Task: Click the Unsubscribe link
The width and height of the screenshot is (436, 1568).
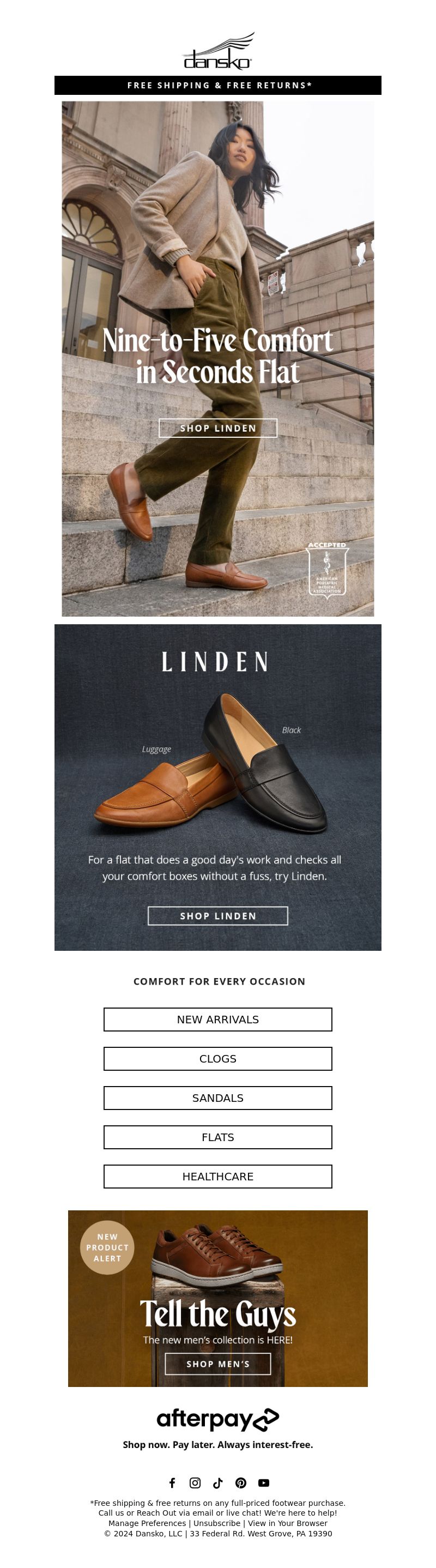Action: pyautogui.click(x=217, y=1523)
